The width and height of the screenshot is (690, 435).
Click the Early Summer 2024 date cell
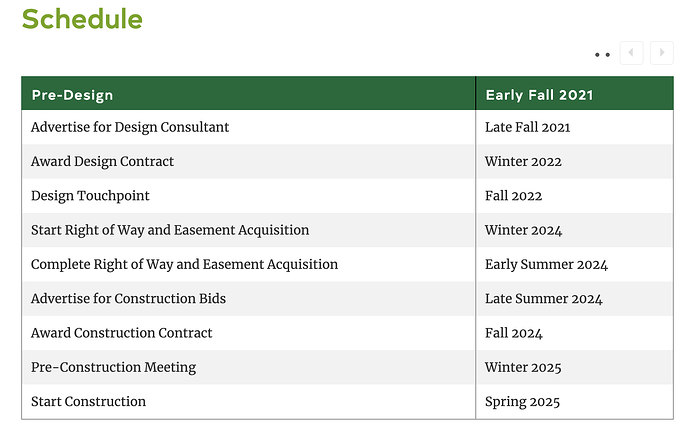coord(575,264)
